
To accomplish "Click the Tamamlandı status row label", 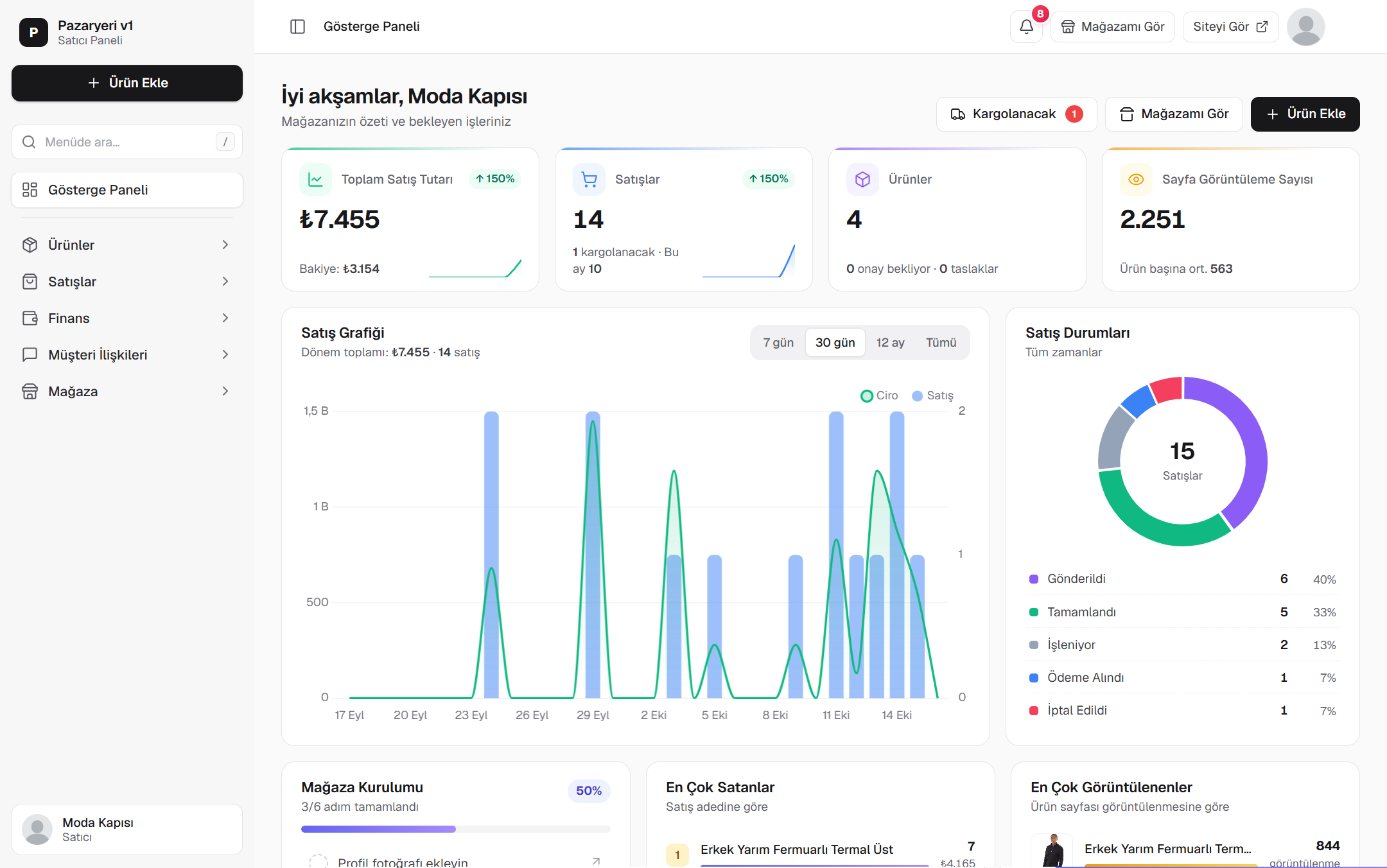I will pyautogui.click(x=1081, y=612).
